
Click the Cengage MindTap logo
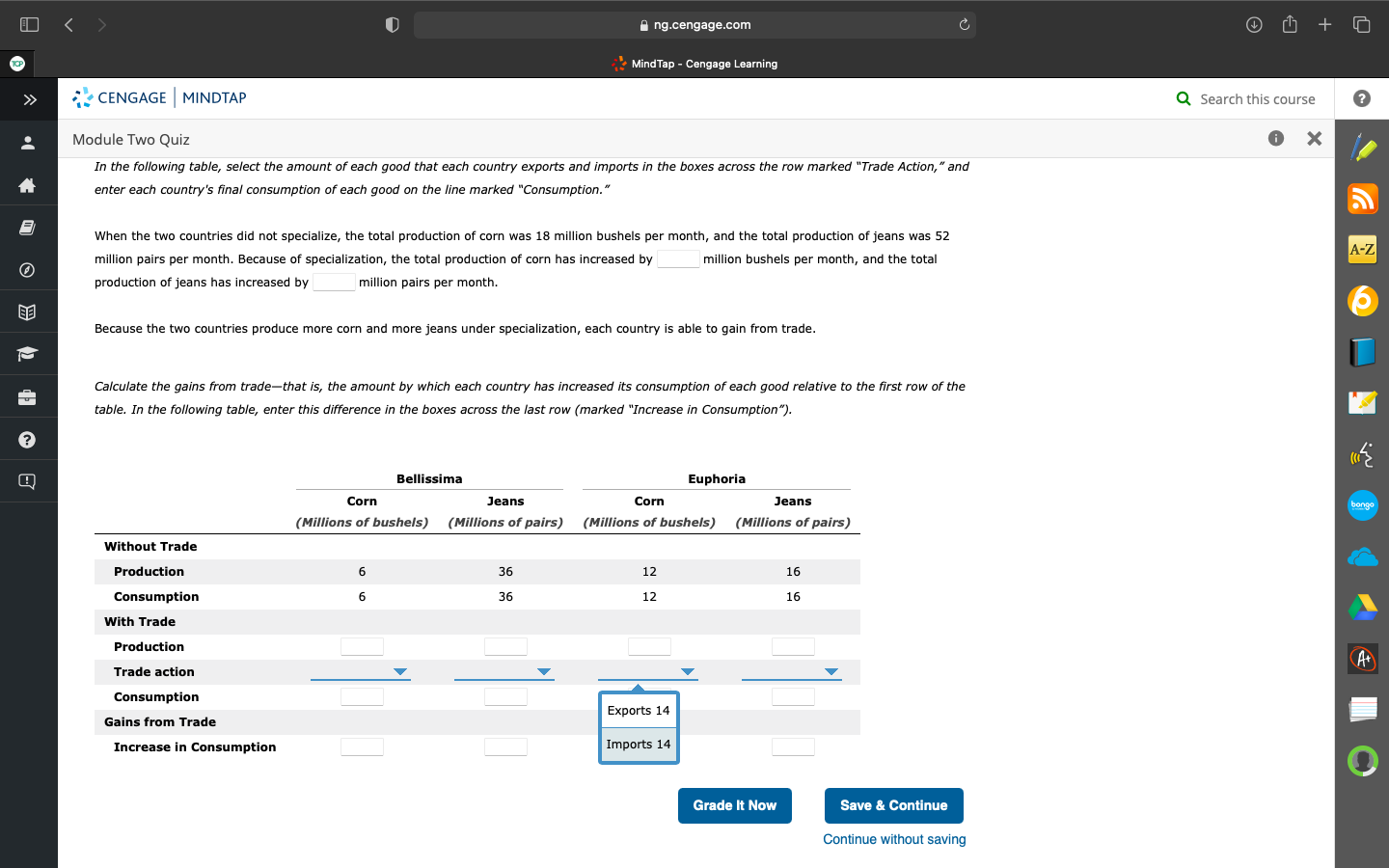[159, 97]
